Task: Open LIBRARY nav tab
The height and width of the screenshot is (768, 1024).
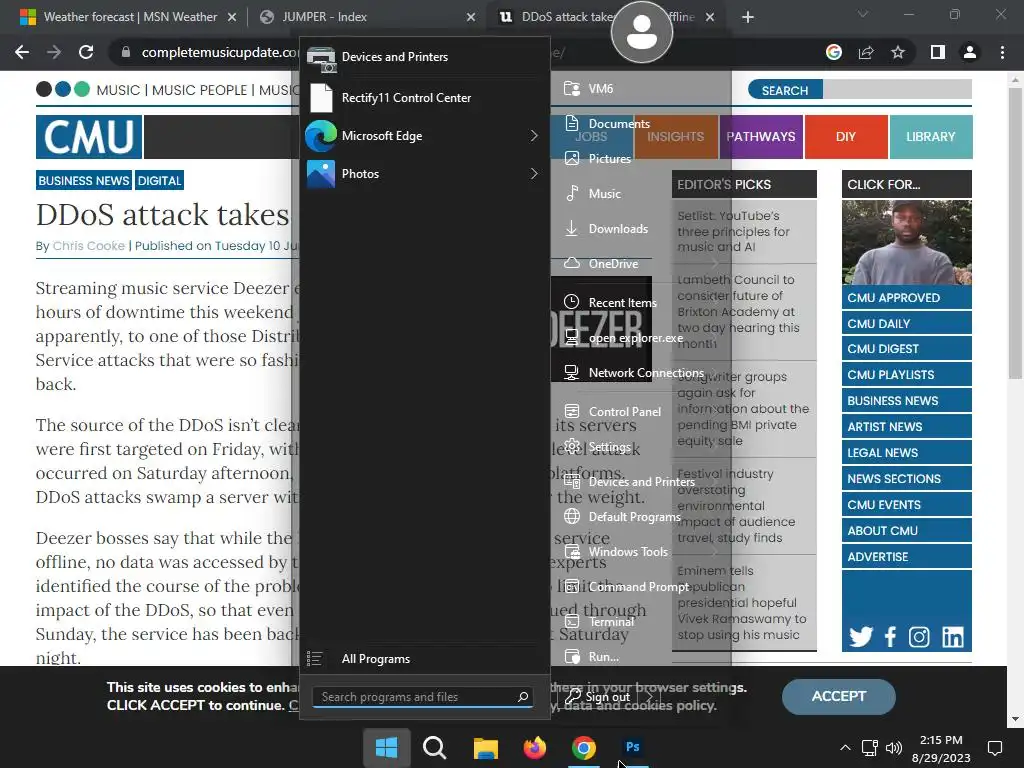Action: click(931, 136)
